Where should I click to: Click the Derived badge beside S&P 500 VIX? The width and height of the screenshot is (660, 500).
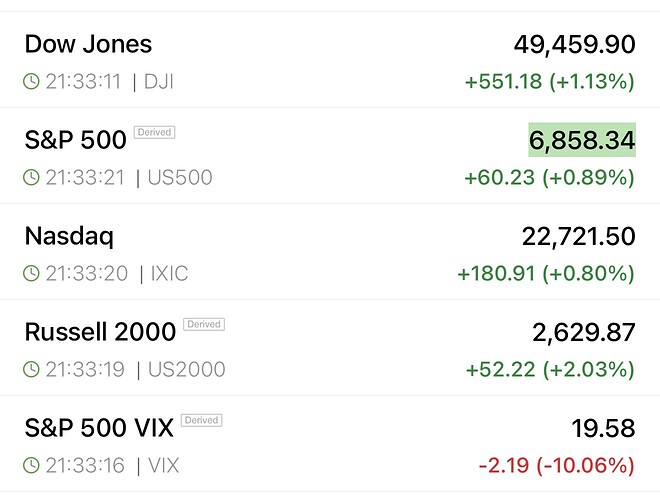(201, 421)
